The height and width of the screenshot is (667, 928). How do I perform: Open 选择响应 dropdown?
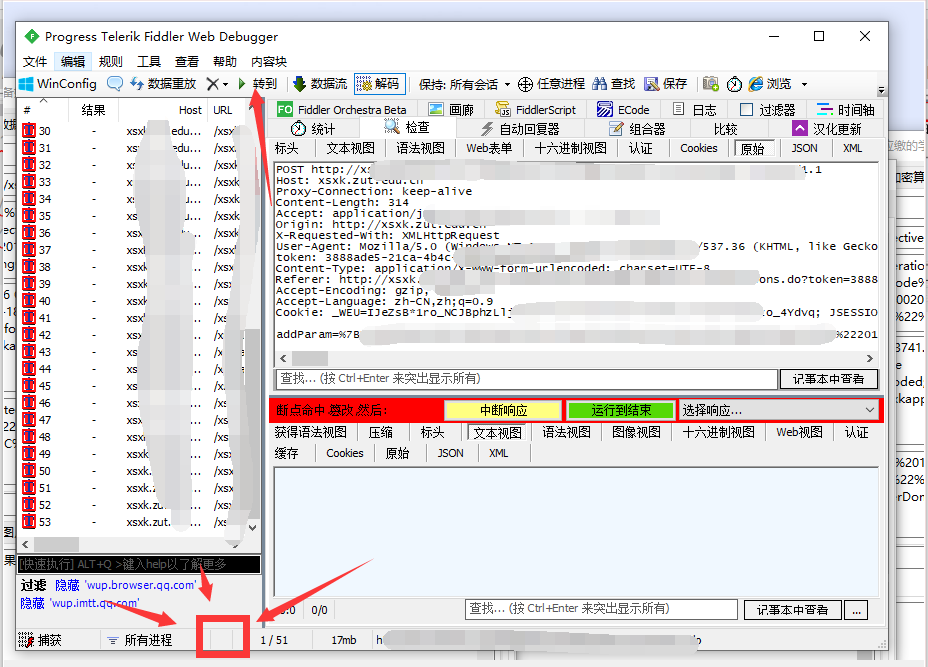pyautogui.click(x=778, y=410)
